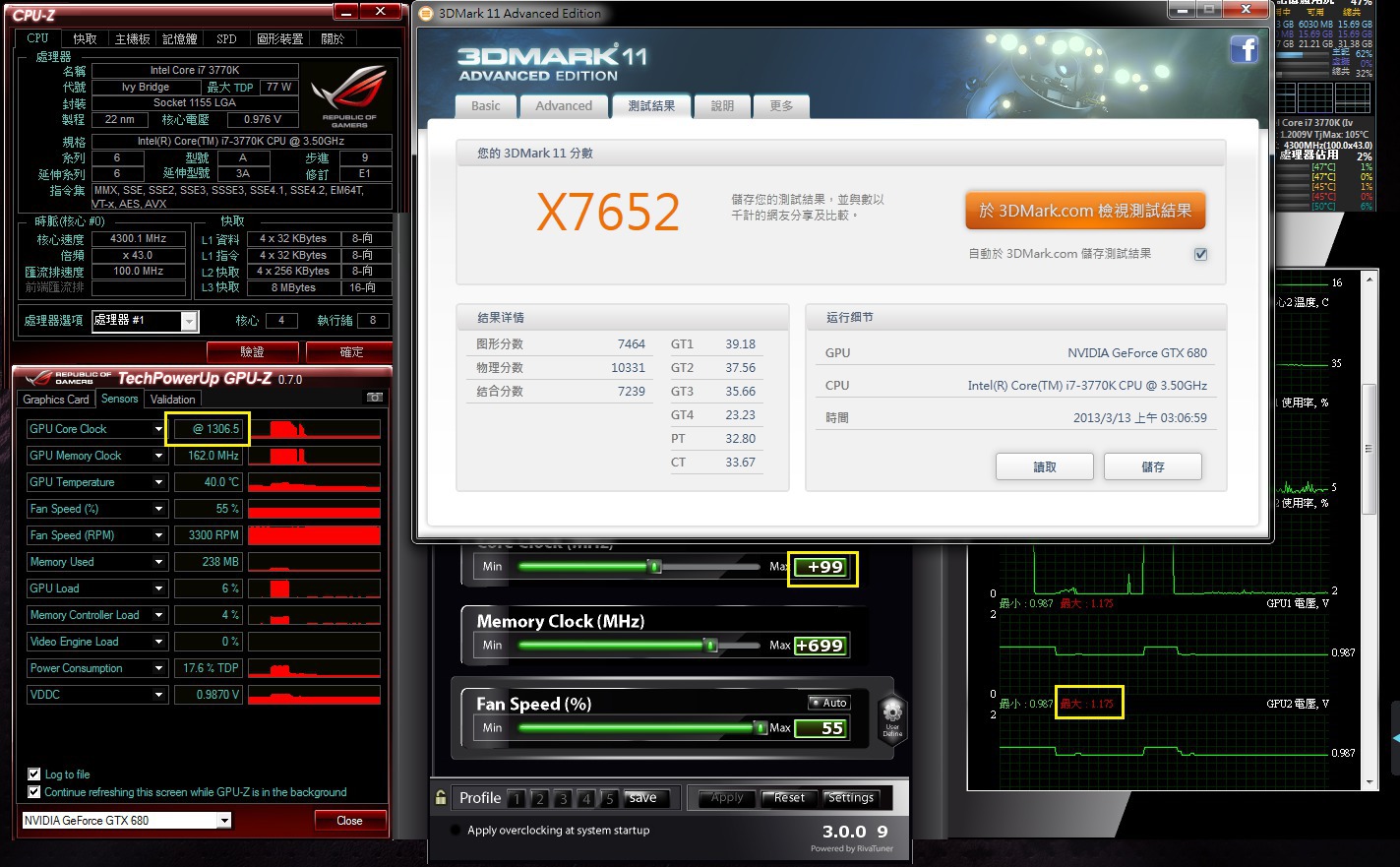
Task: Click Settings button in Afterburner
Action: pyautogui.click(x=851, y=798)
